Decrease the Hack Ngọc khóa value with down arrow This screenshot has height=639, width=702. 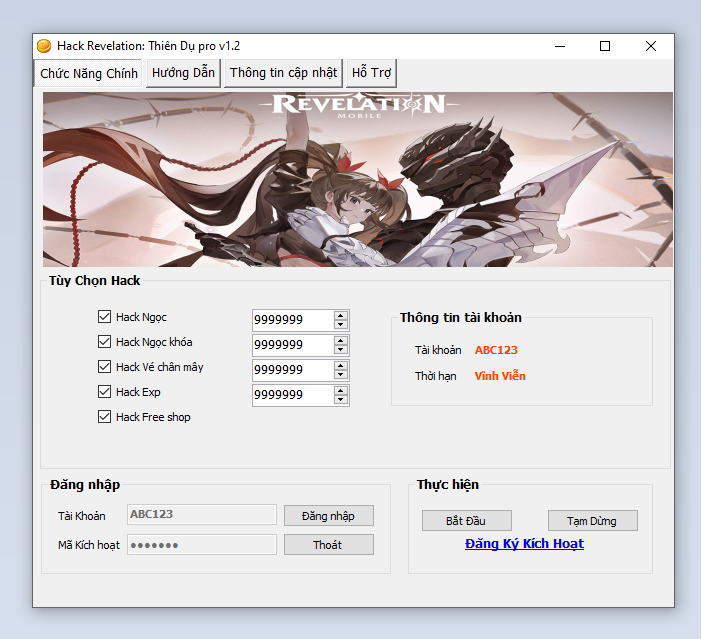pos(341,350)
